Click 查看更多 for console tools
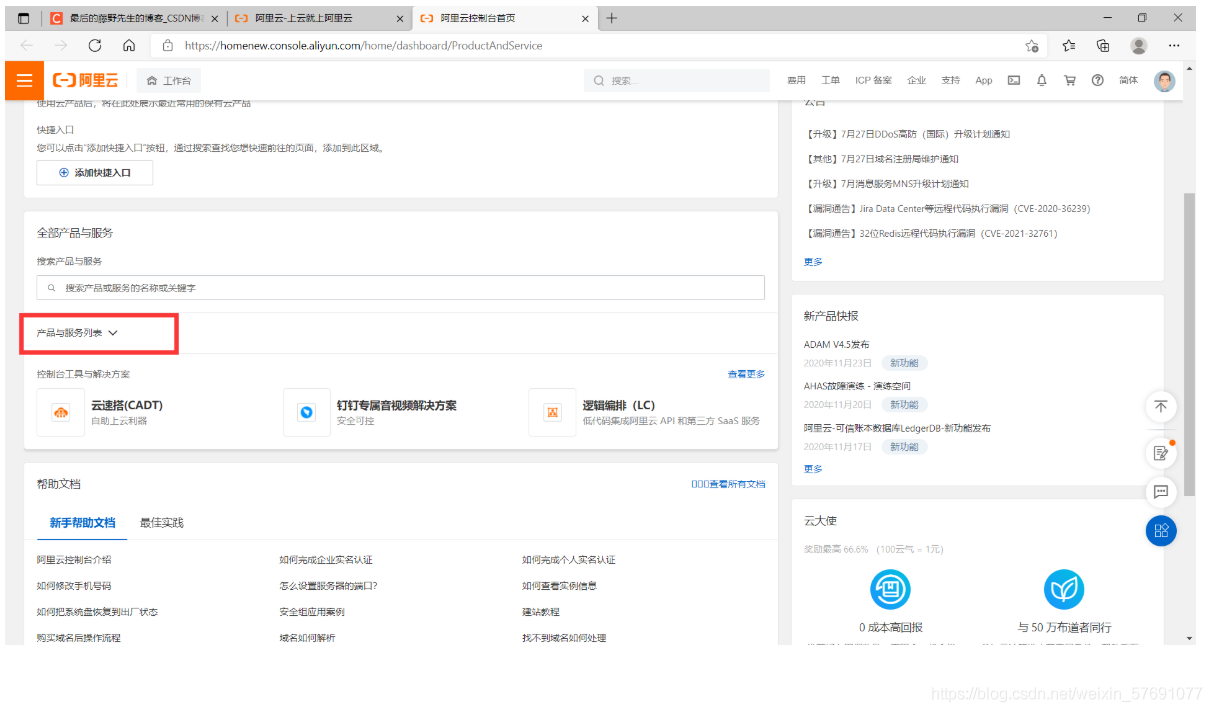 [x=746, y=374]
